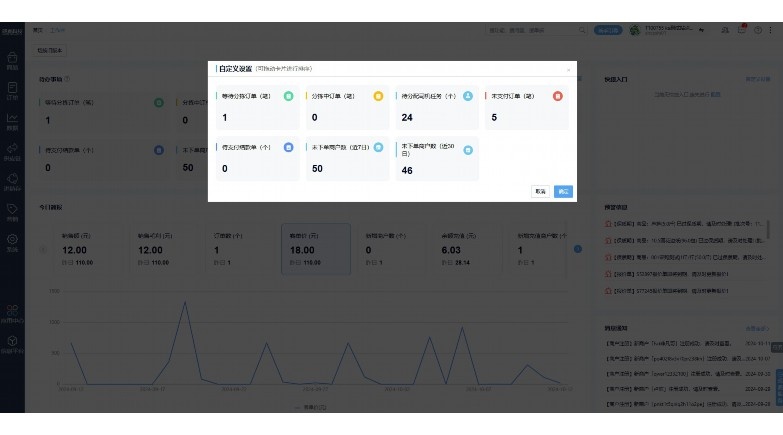Image resolution: width=783 pixels, height=435 pixels.
Task: Click light blue icon on 未下单商户数 (近7日) card
Action: pyautogui.click(x=379, y=147)
